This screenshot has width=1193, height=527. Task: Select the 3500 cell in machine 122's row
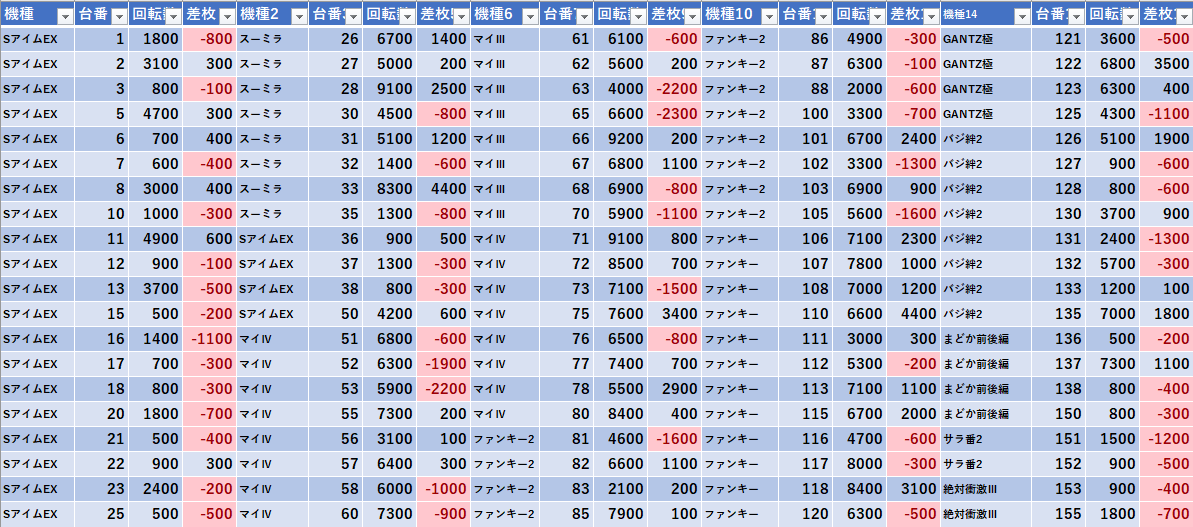coord(1166,64)
